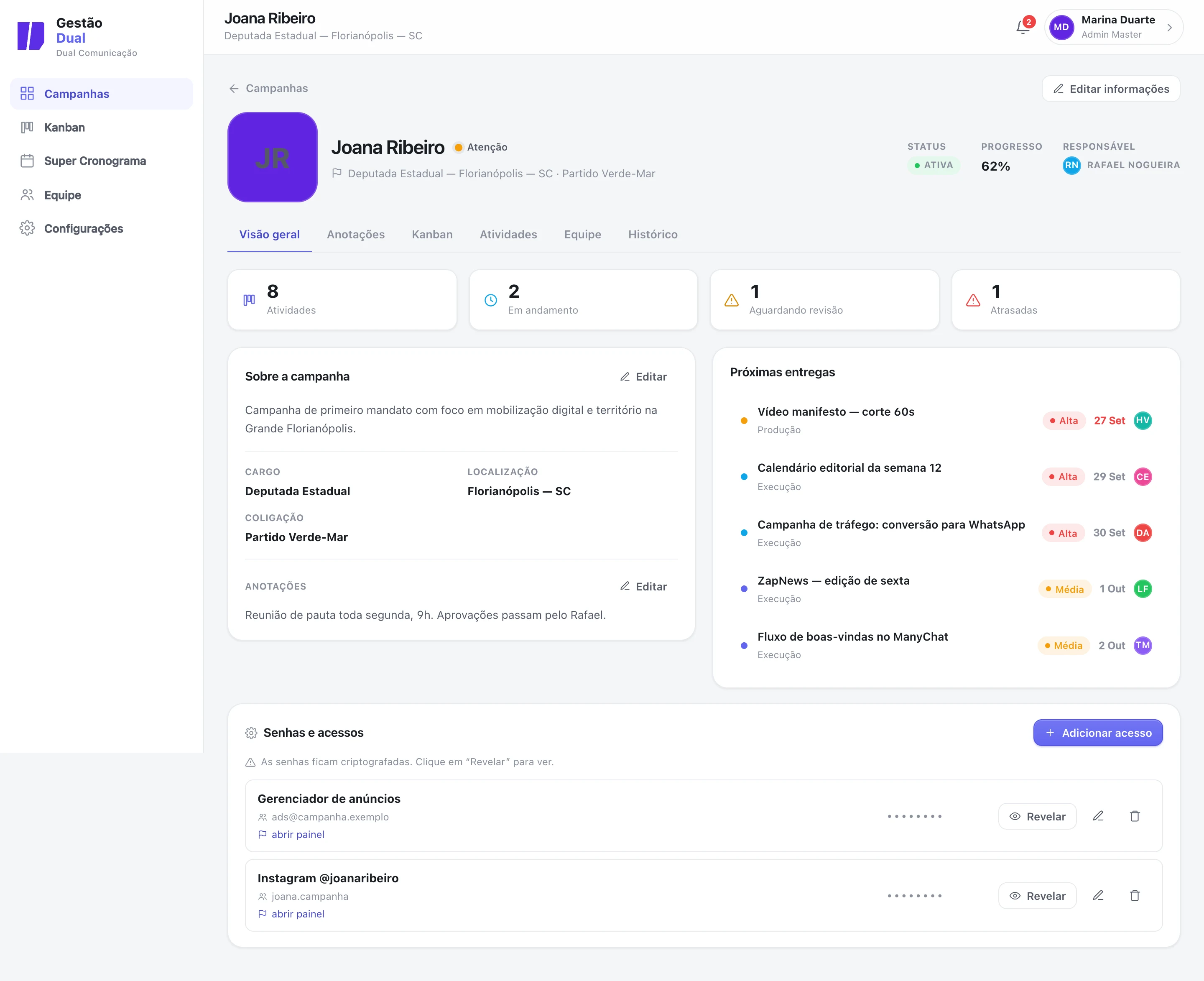Delete the Gerenciador de anúncios access
The width and height of the screenshot is (1204, 981).
[x=1135, y=816]
